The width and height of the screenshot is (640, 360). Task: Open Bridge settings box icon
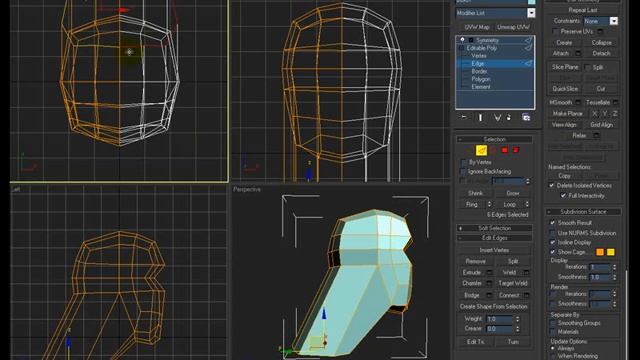coord(489,295)
